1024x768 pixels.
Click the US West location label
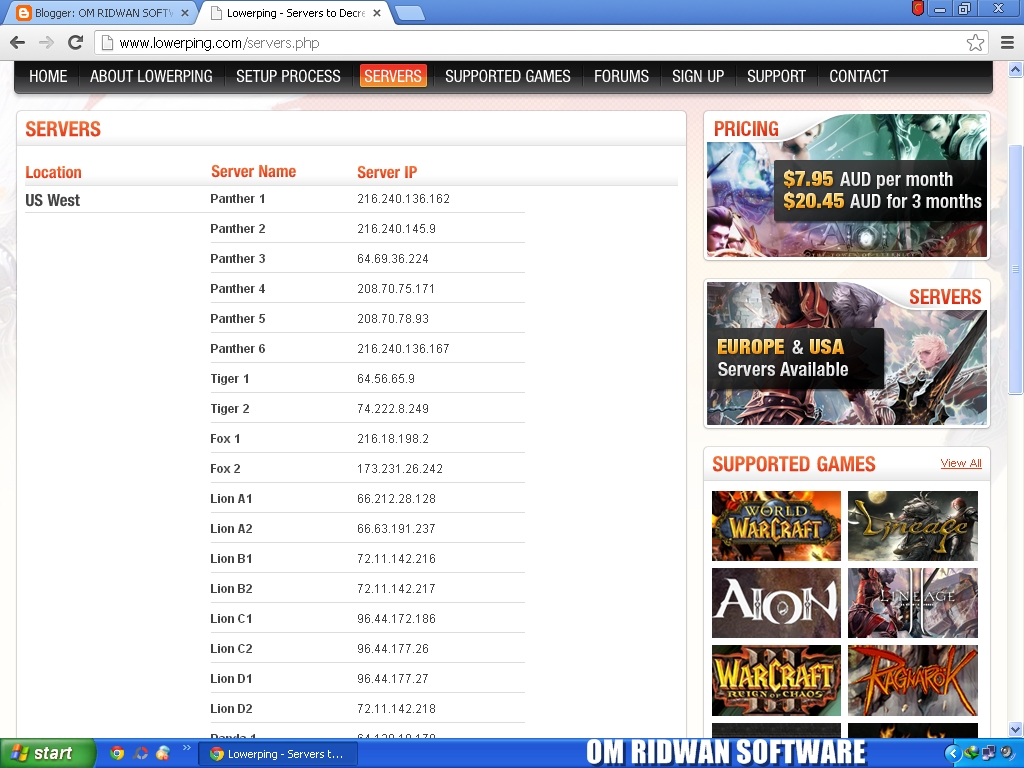pos(52,200)
